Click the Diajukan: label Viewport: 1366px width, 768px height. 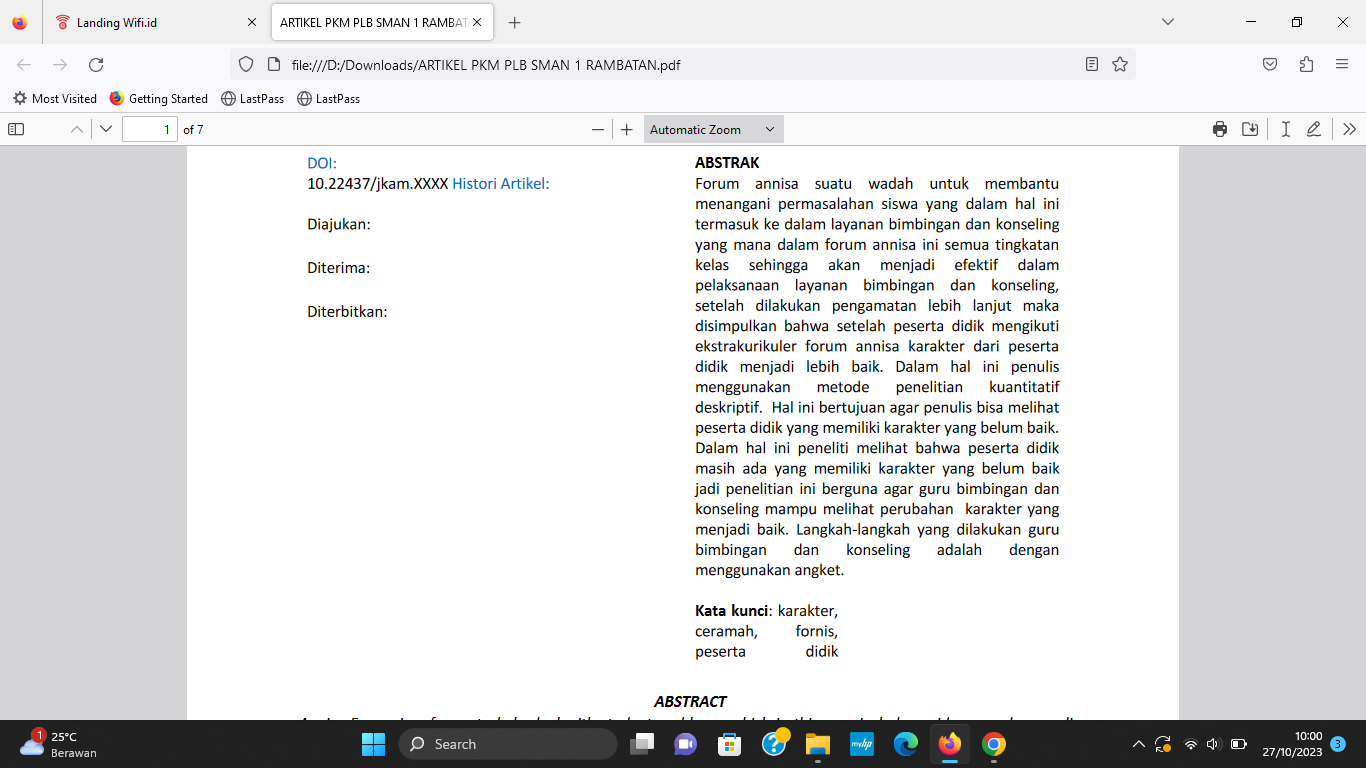tap(339, 224)
